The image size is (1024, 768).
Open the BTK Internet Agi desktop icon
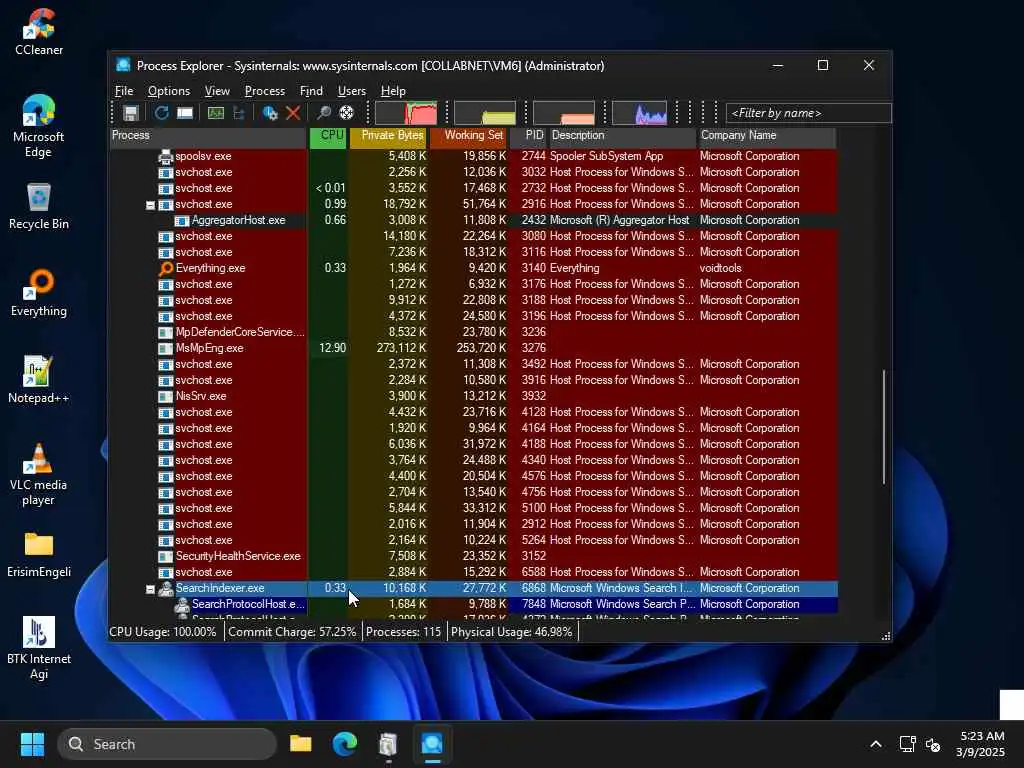[x=39, y=648]
